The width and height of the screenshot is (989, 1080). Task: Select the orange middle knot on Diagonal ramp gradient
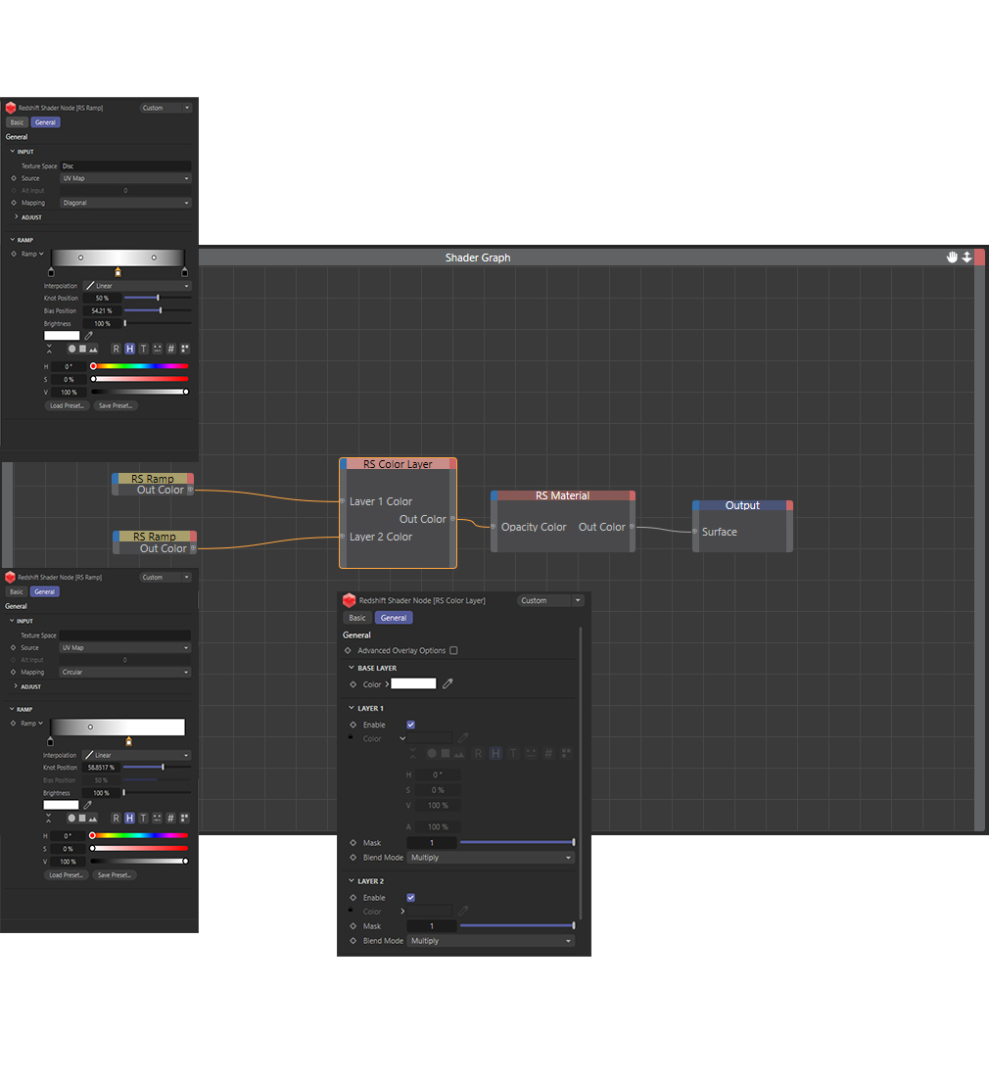click(118, 272)
